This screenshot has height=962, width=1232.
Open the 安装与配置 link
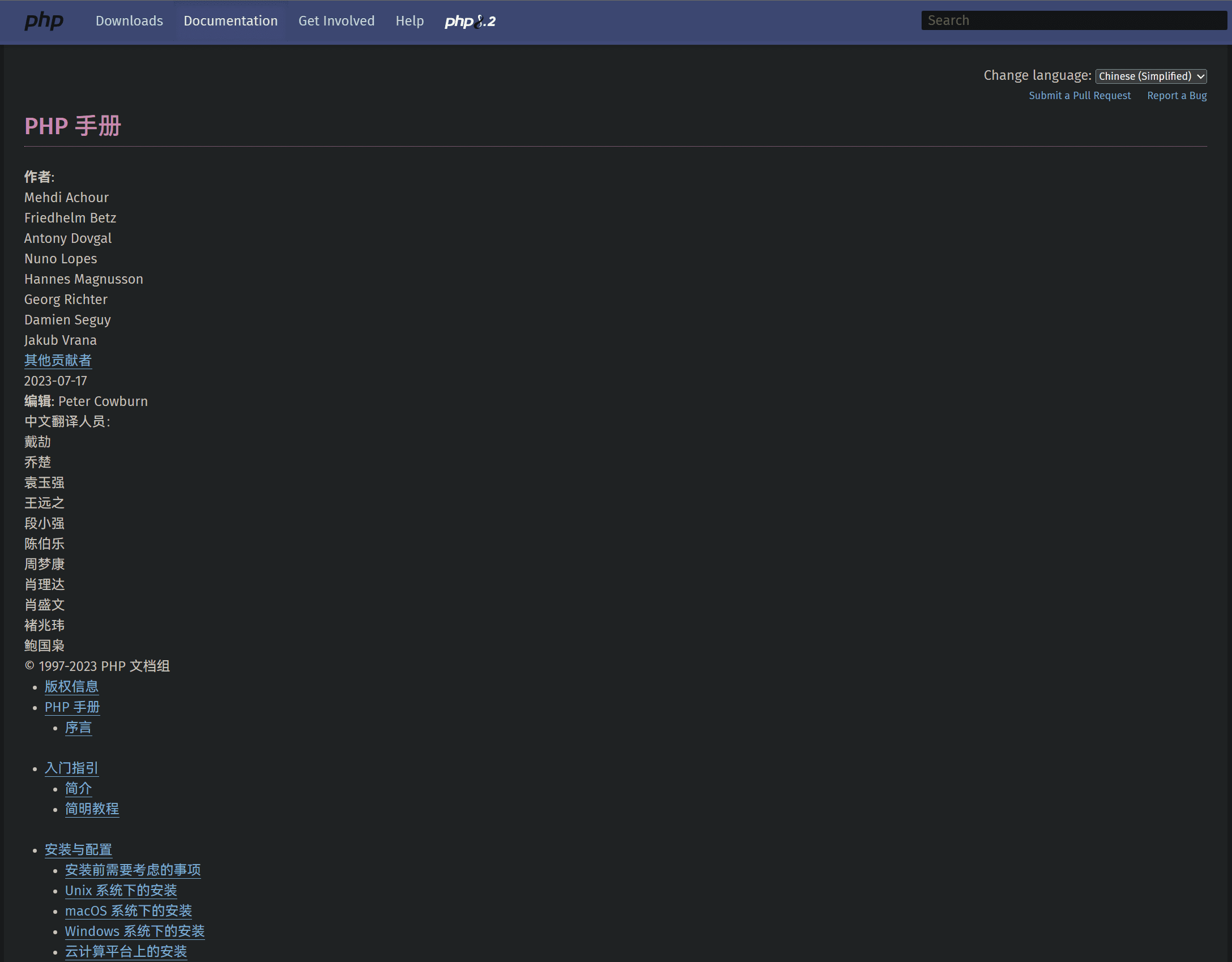coord(78,850)
